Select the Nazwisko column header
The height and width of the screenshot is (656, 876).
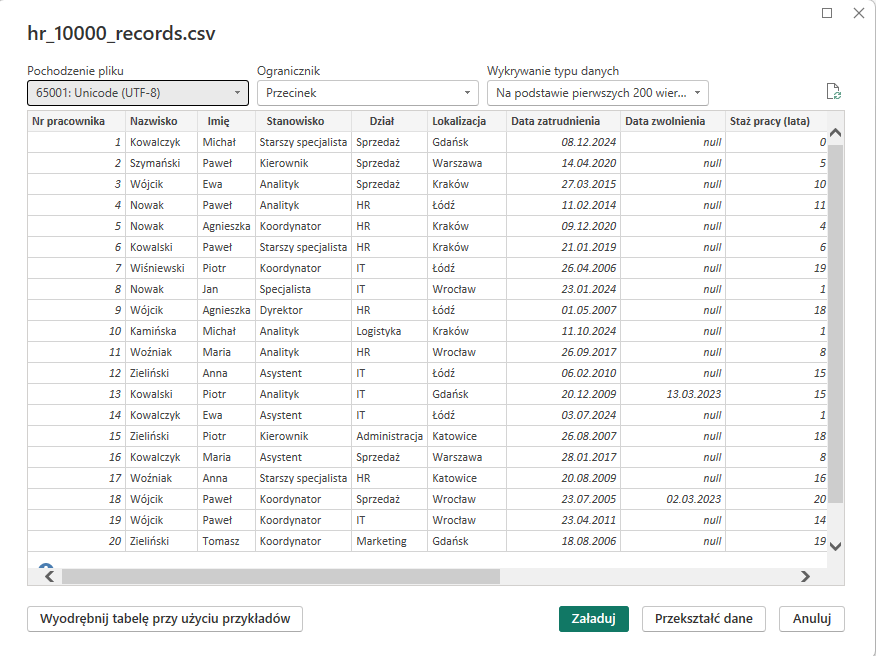(x=153, y=121)
